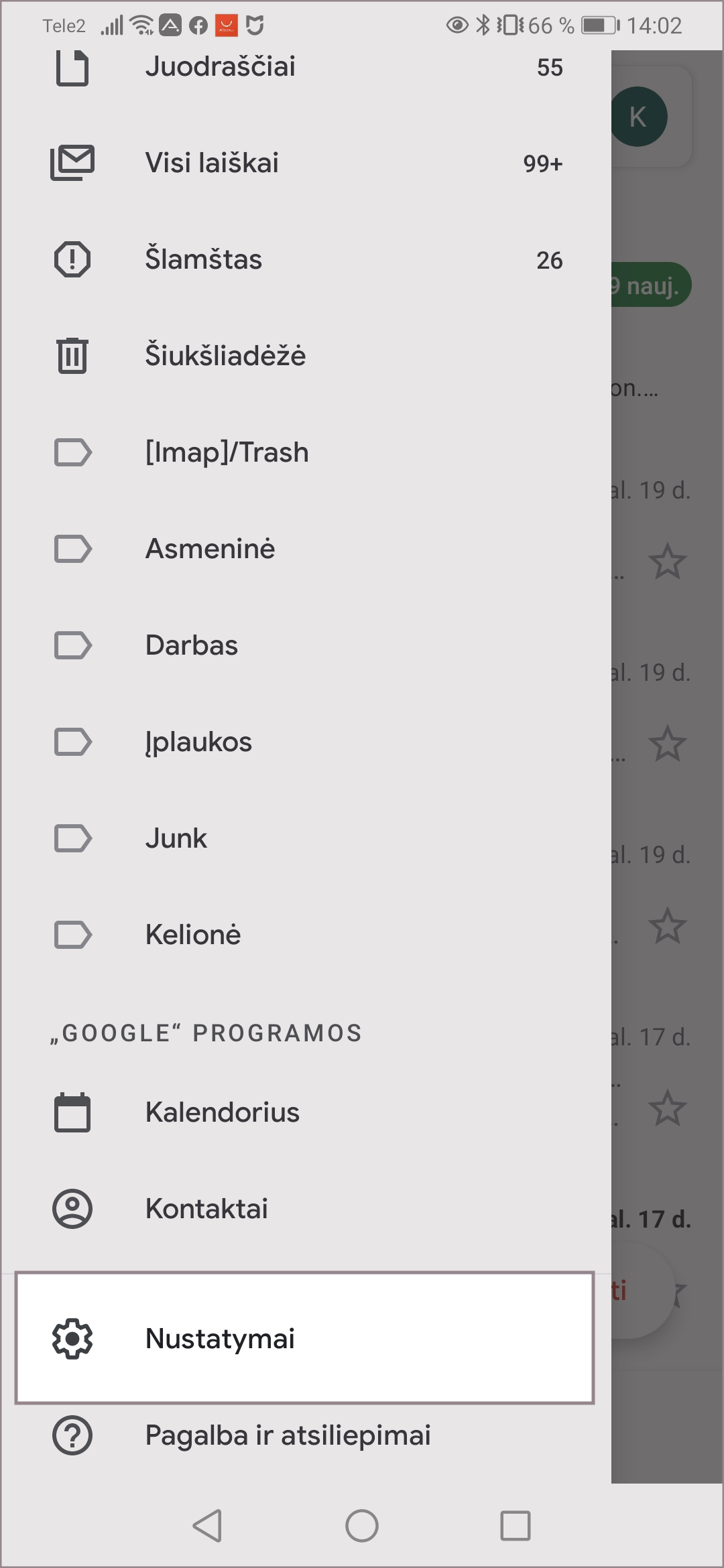Open the Asmeninė label
724x1568 pixels.
point(210,549)
